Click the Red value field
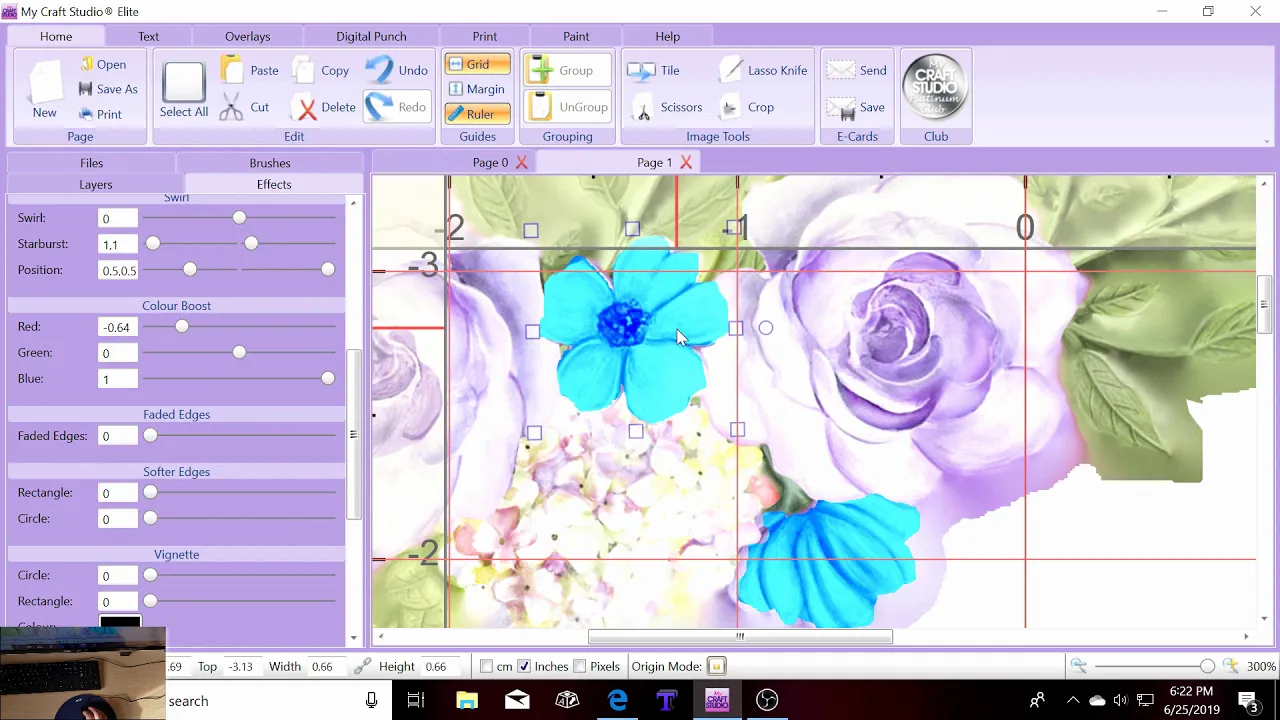 (118, 327)
